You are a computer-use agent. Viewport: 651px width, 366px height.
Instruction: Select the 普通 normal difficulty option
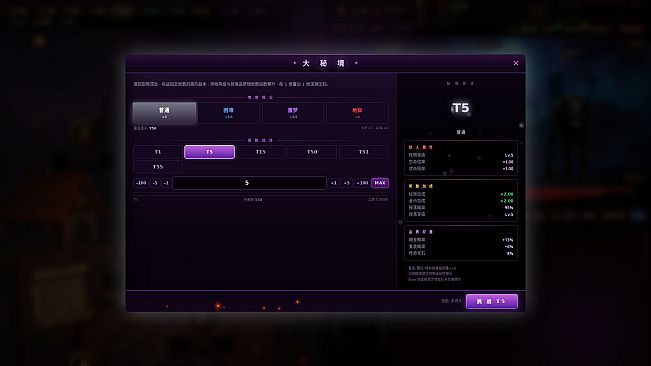[164, 113]
